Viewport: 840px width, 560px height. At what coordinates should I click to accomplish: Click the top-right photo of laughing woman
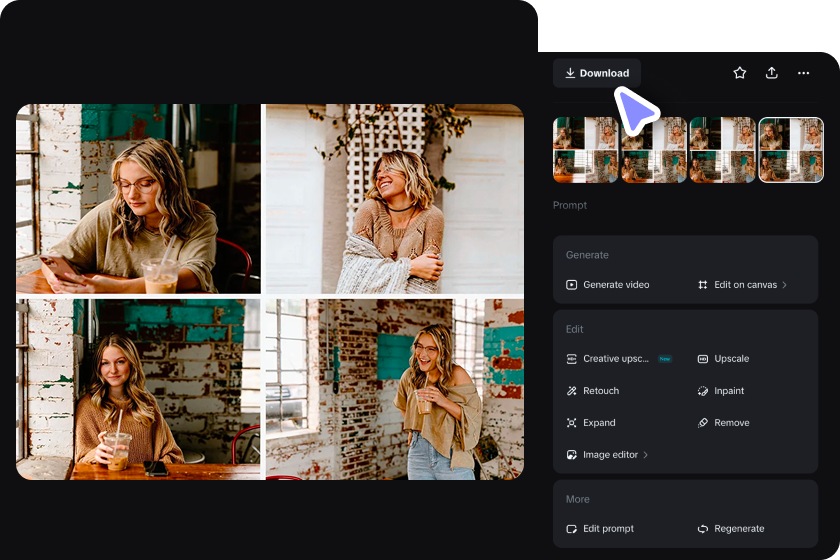[x=395, y=198]
